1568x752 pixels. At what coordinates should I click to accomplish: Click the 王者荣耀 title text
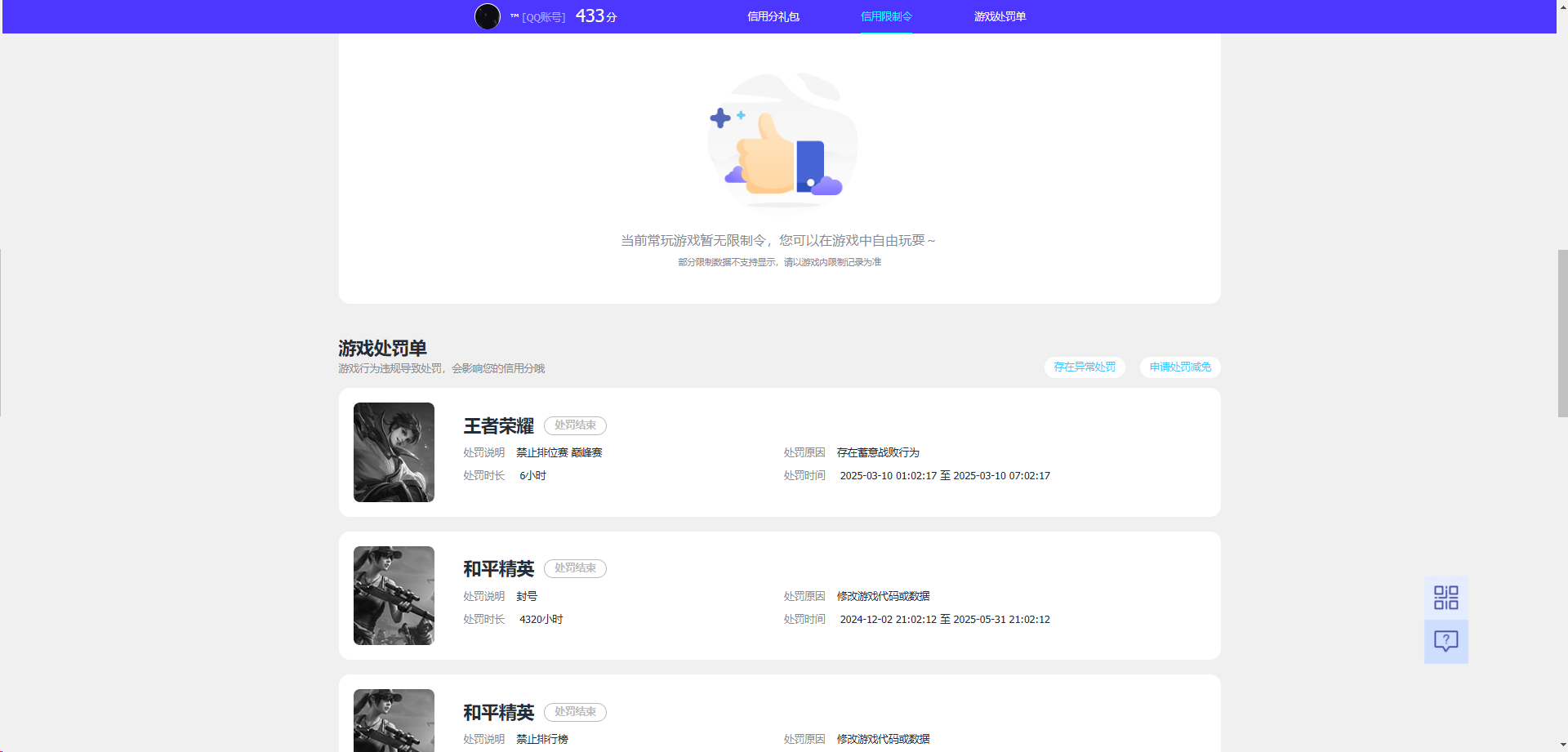click(x=498, y=426)
